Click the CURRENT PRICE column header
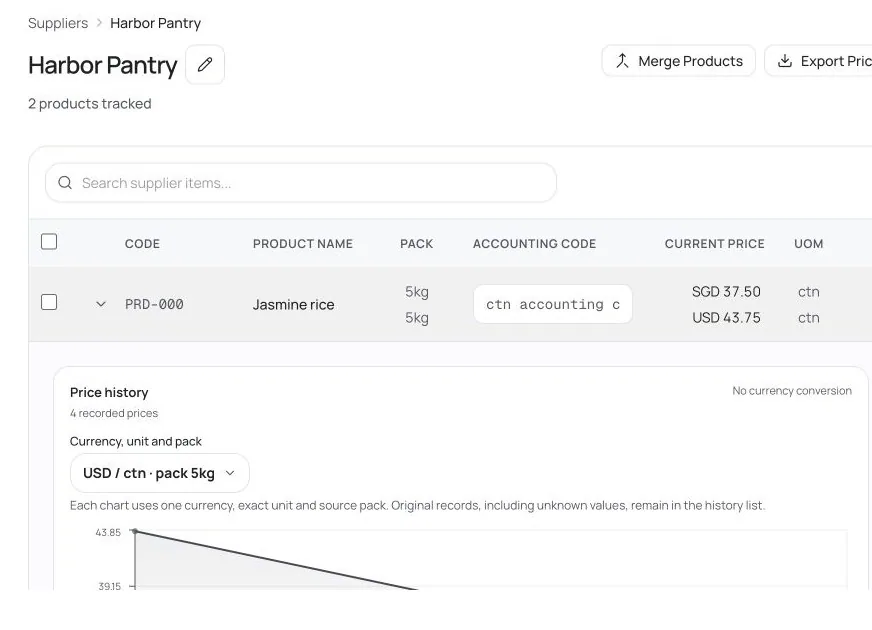Viewport: 872px width, 630px height. click(715, 244)
